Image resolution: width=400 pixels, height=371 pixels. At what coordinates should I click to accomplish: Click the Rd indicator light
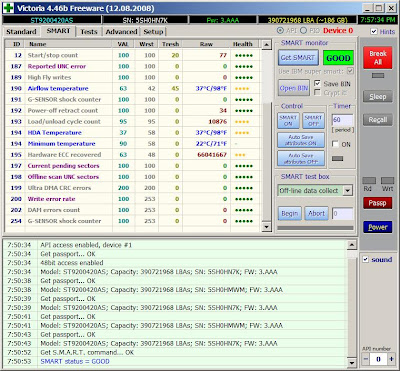[369, 181]
